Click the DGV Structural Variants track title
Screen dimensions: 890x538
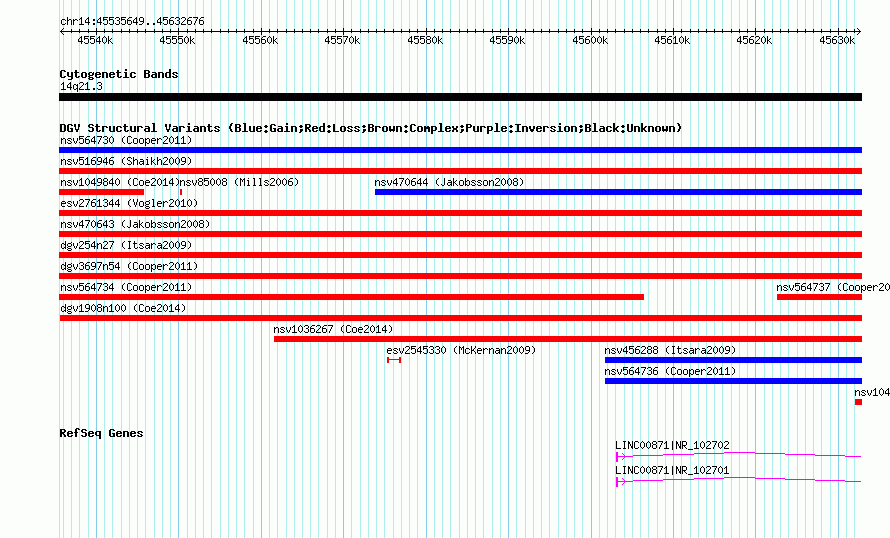click(370, 128)
